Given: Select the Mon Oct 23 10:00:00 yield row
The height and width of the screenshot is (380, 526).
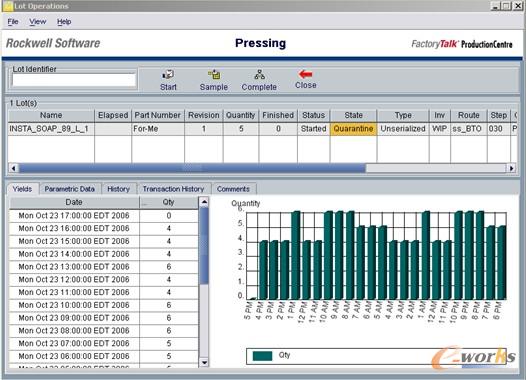Looking at the screenshot, I should click(104, 305).
